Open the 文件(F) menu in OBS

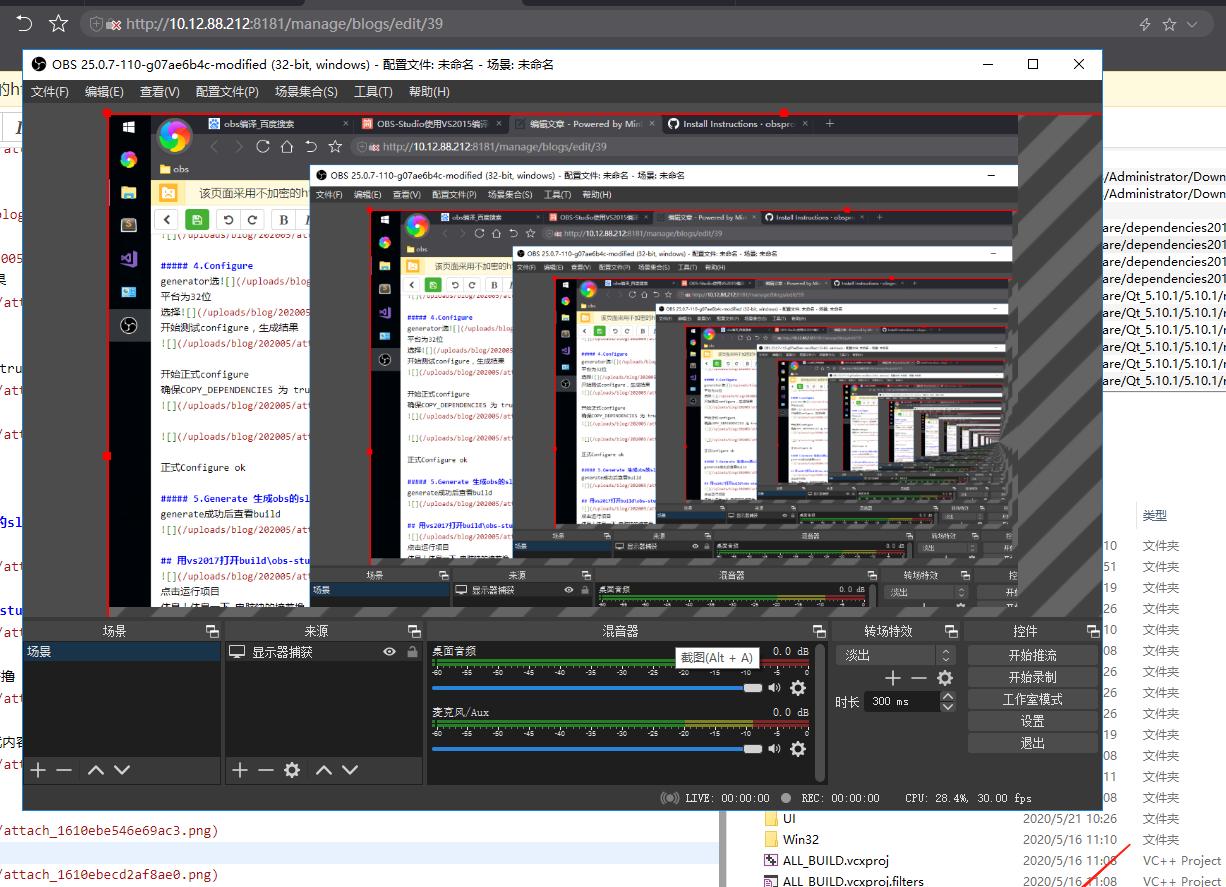(x=50, y=91)
